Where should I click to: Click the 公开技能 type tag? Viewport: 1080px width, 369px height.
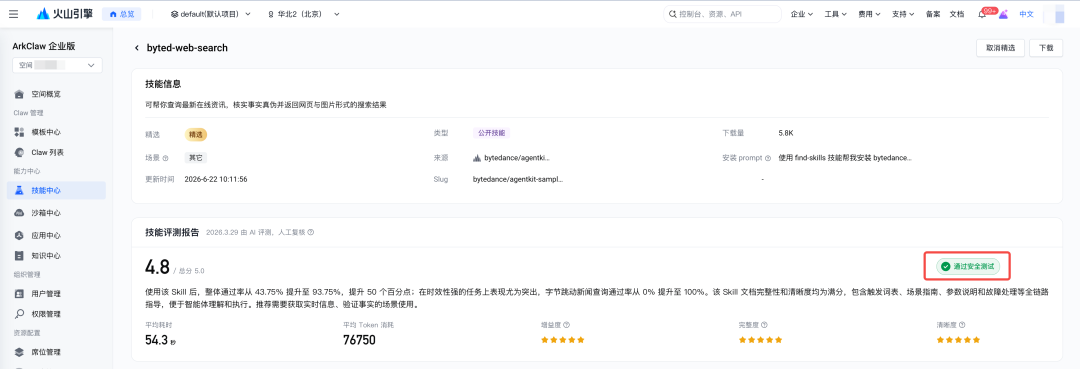pos(492,133)
